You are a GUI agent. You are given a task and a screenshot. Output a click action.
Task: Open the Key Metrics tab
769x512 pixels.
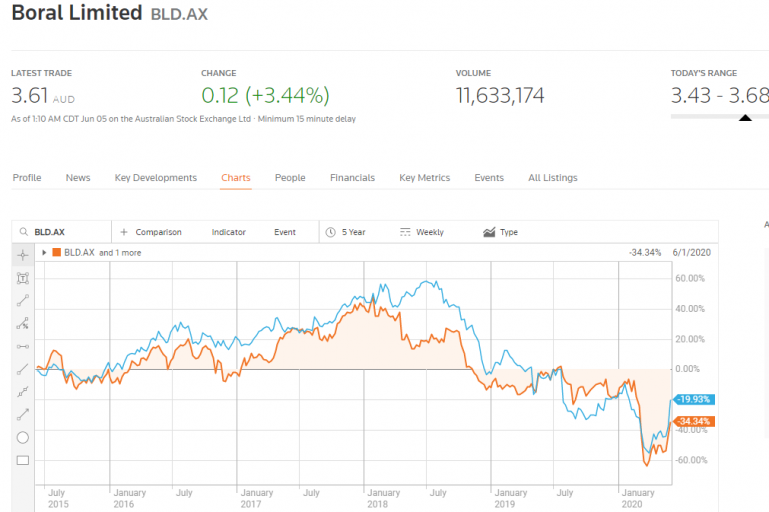click(x=424, y=178)
